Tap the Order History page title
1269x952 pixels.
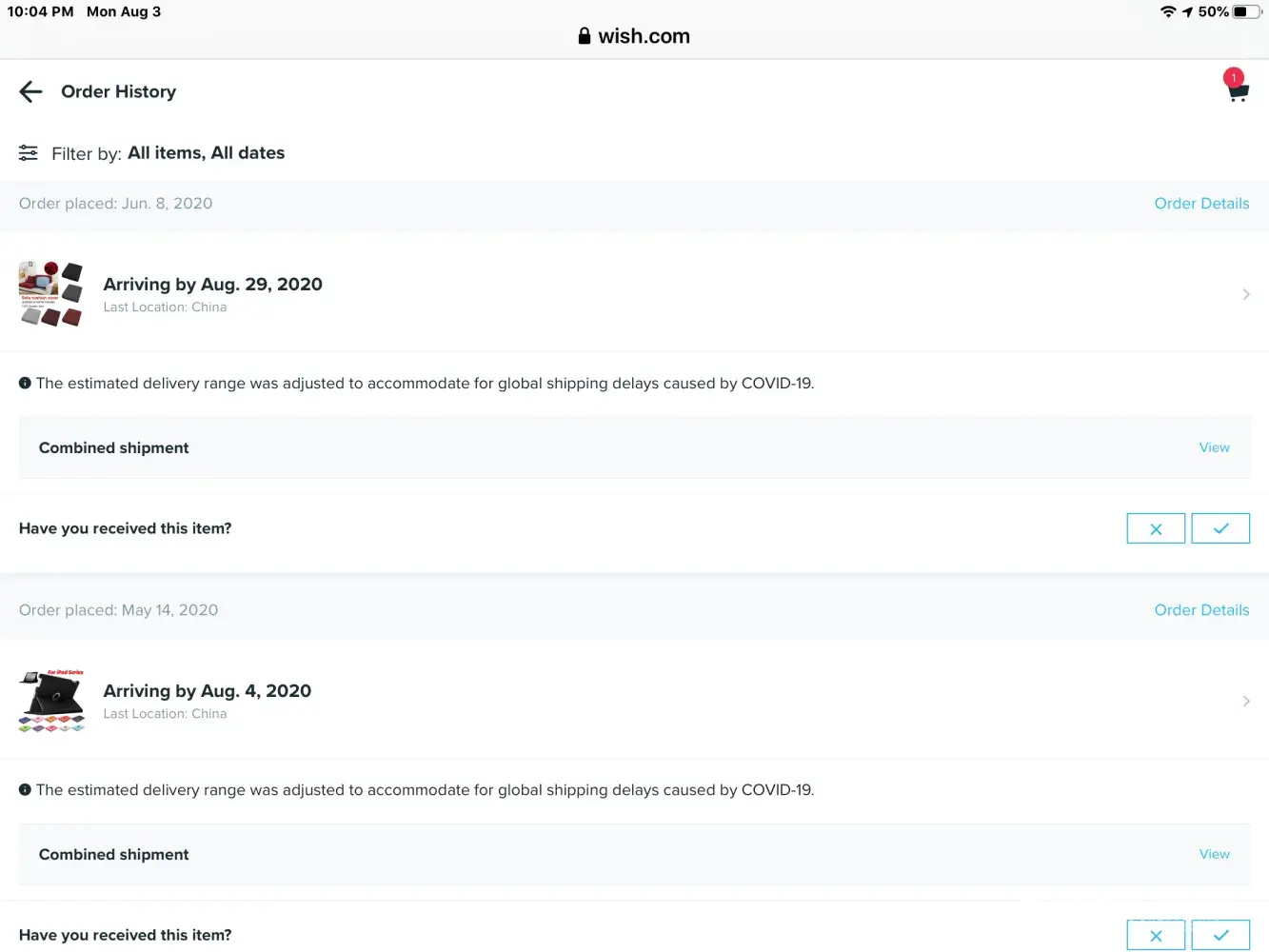click(119, 91)
